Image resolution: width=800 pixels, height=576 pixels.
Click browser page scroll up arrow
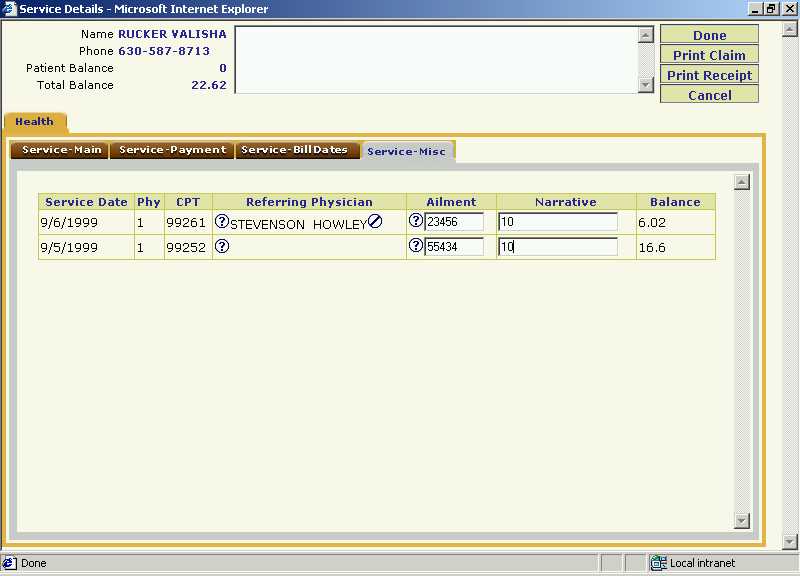click(790, 30)
